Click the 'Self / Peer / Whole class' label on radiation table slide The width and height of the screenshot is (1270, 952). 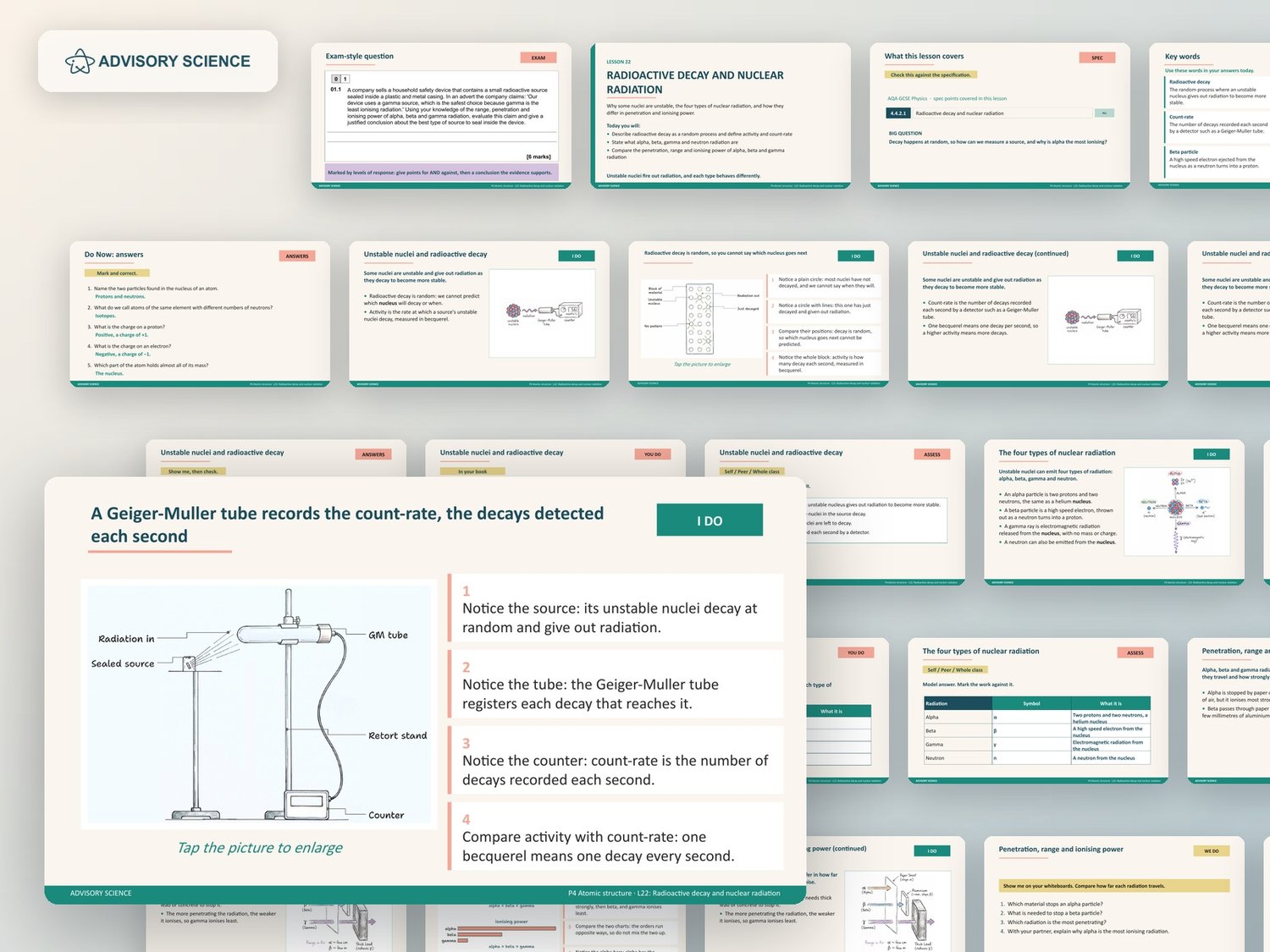click(x=955, y=669)
